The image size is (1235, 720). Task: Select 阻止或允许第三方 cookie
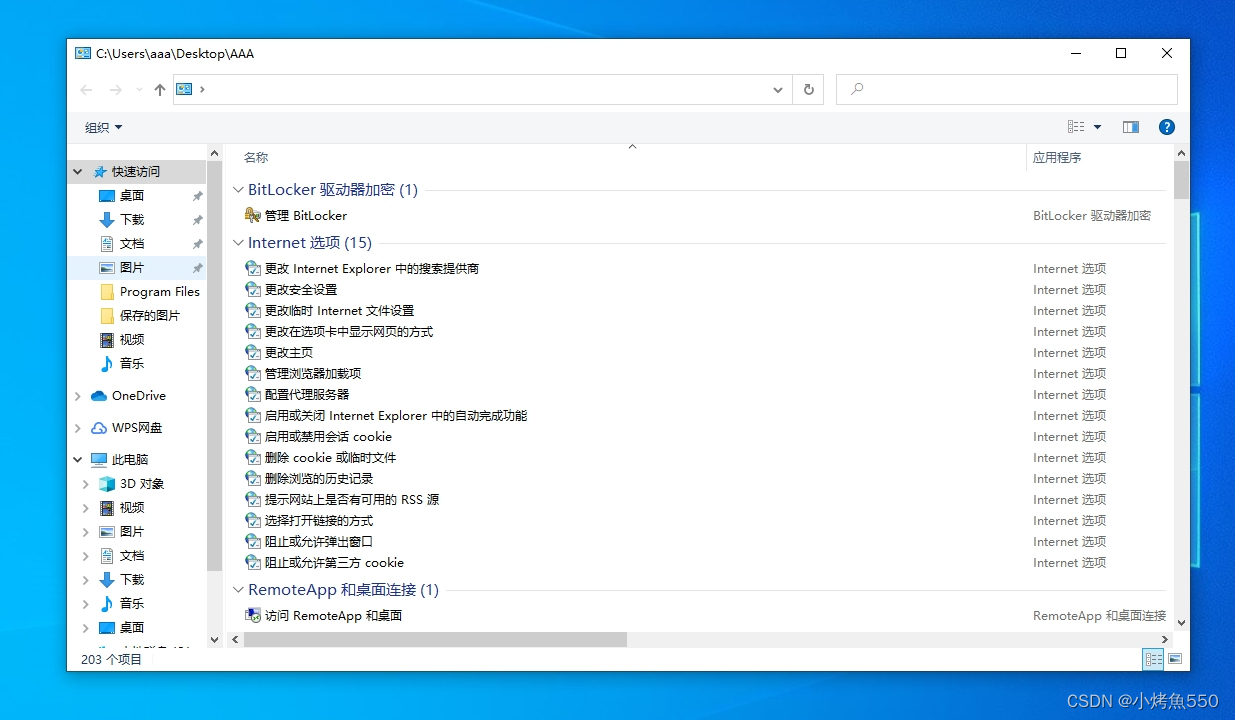[334, 562]
